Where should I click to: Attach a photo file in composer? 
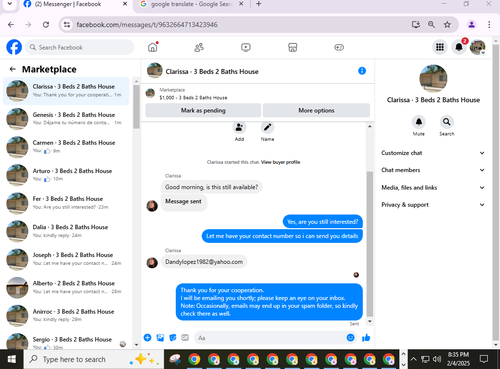160,338
